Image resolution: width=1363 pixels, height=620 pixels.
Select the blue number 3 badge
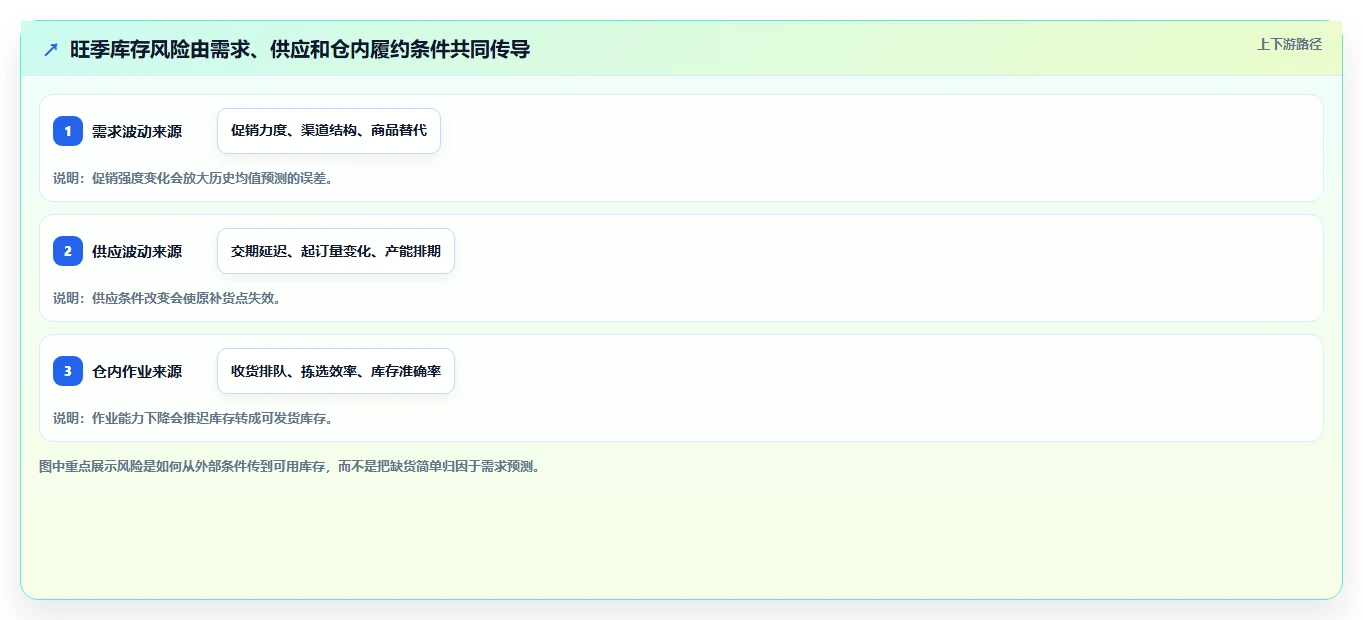click(x=68, y=371)
